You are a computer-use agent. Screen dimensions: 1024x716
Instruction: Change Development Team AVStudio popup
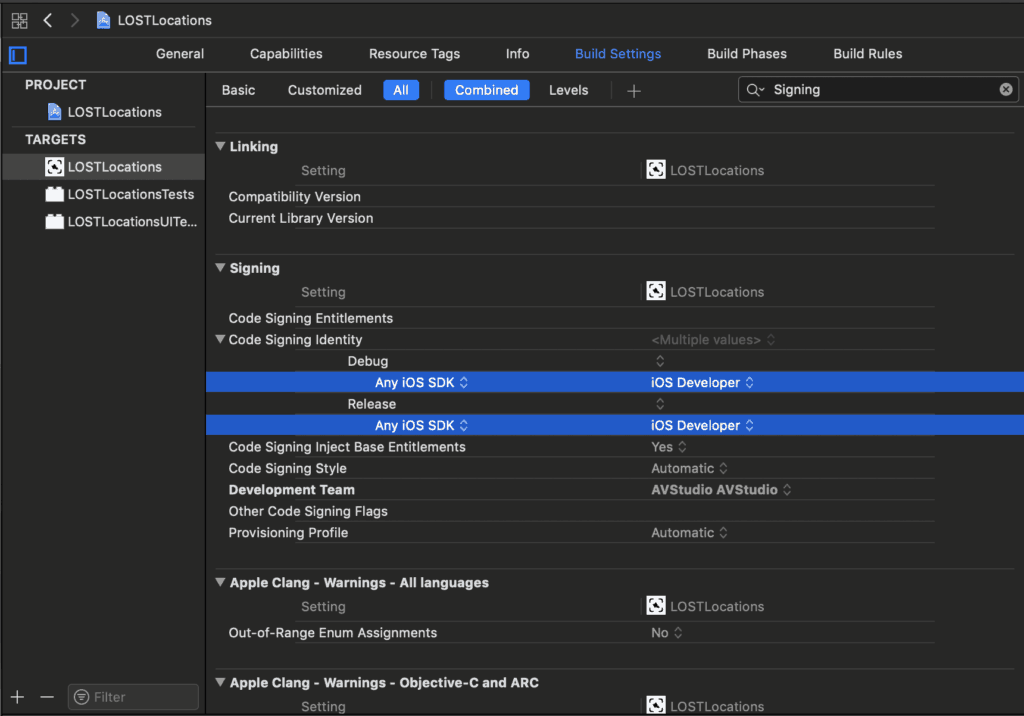tap(721, 490)
